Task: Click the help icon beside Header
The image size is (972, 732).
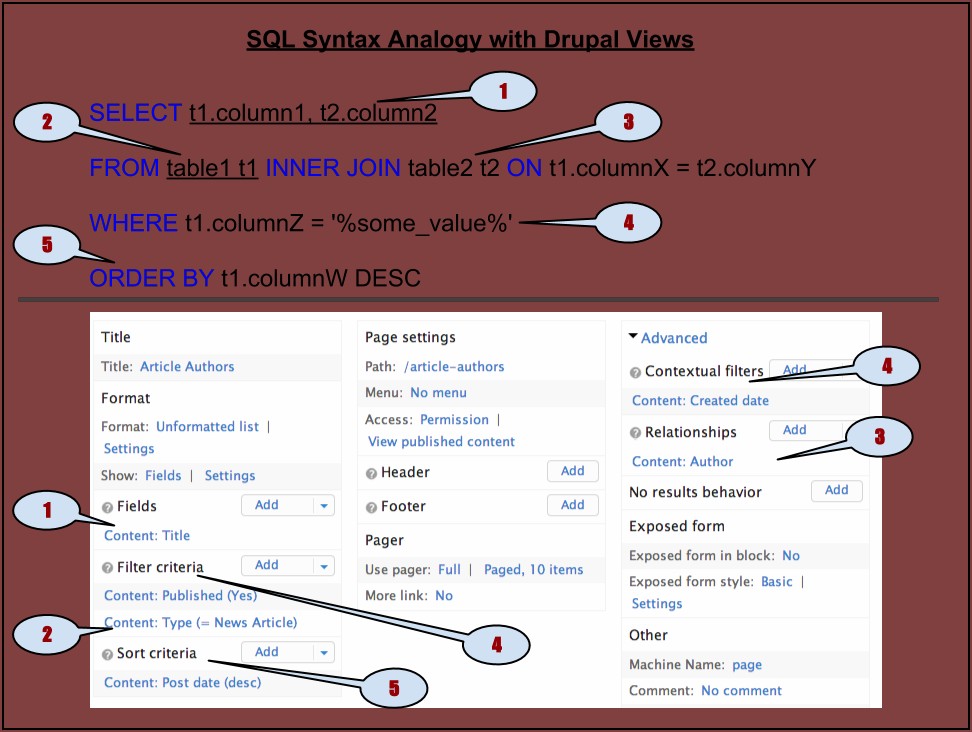Action: click(372, 473)
